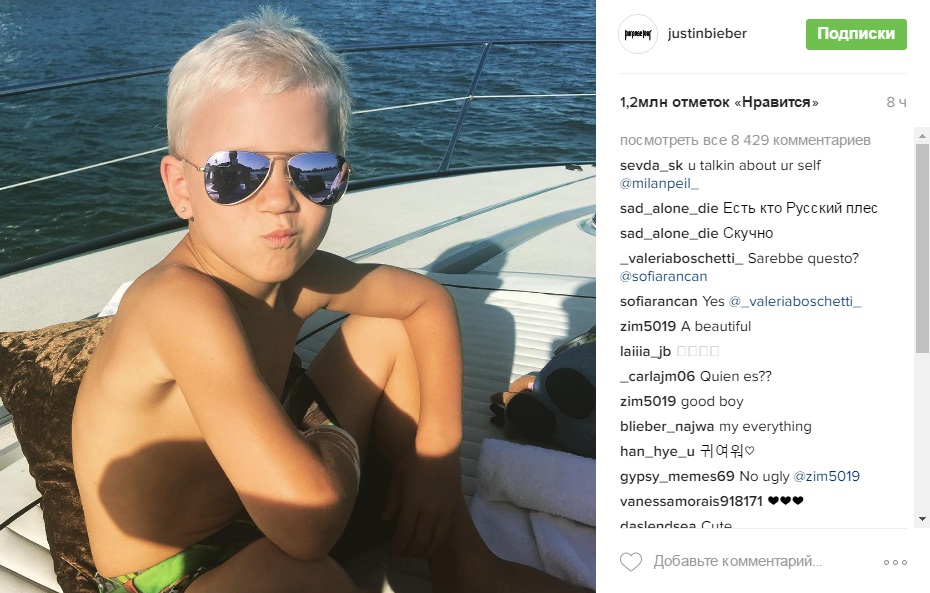The height and width of the screenshot is (593, 930).
Task: Open the @_valeriaboschetti_ mention
Action: coord(795,301)
